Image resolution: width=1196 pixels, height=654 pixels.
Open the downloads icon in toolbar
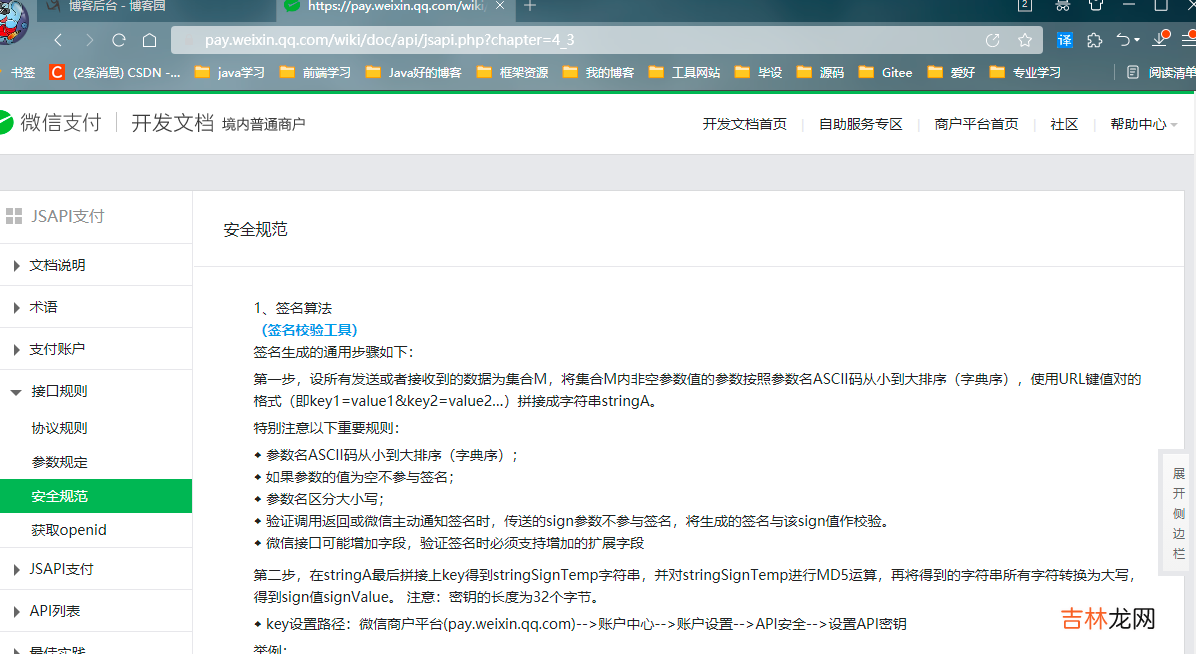pos(1161,39)
